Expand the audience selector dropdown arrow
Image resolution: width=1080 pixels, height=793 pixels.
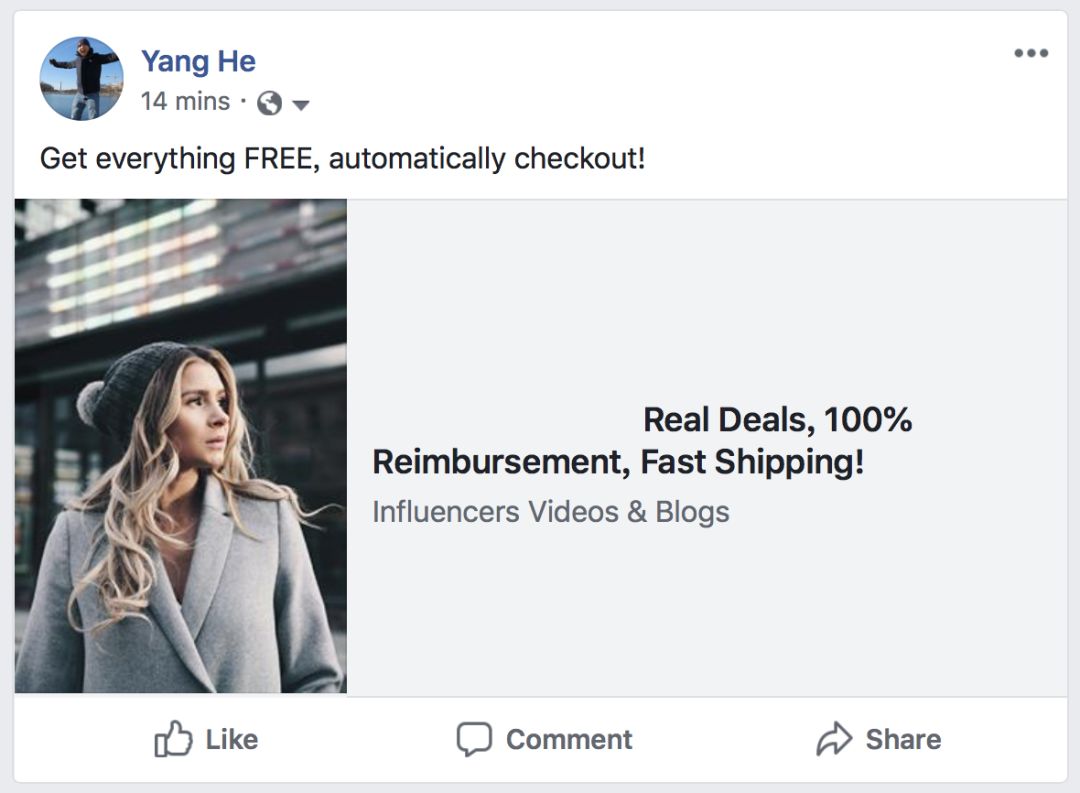[x=300, y=104]
